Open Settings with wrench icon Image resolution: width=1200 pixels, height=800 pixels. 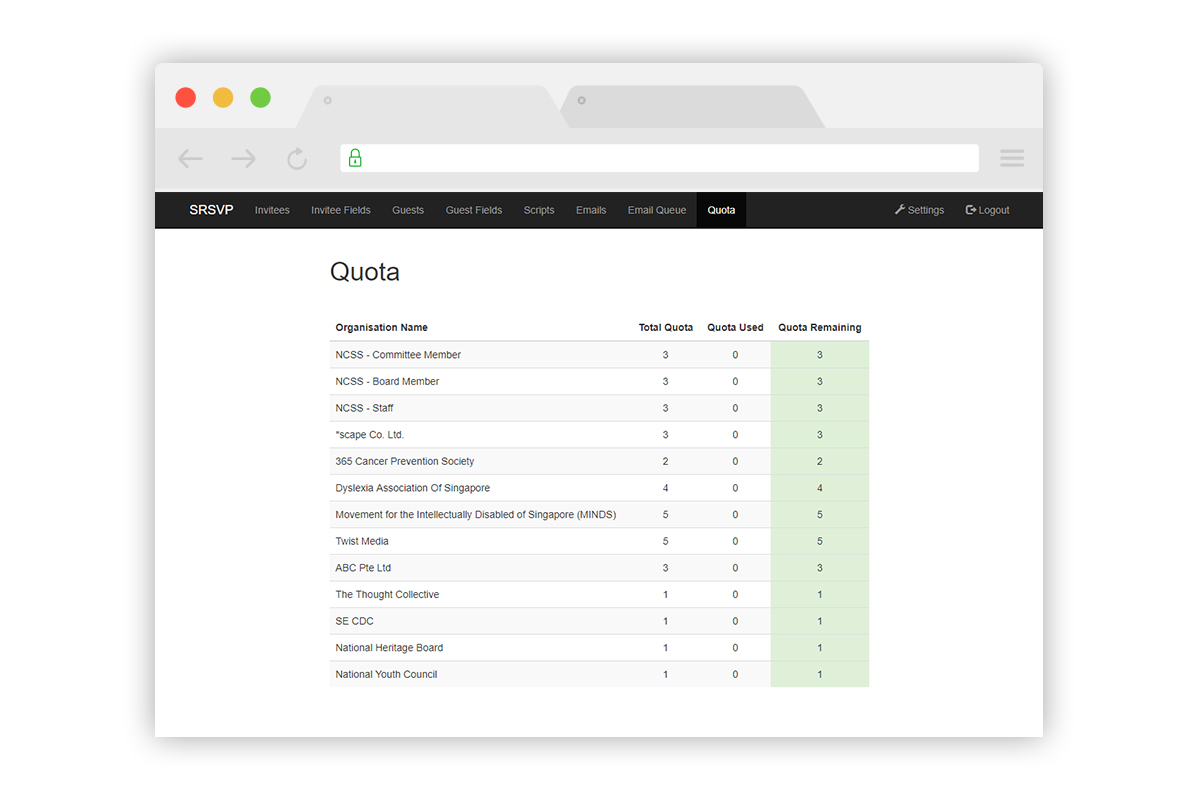919,210
